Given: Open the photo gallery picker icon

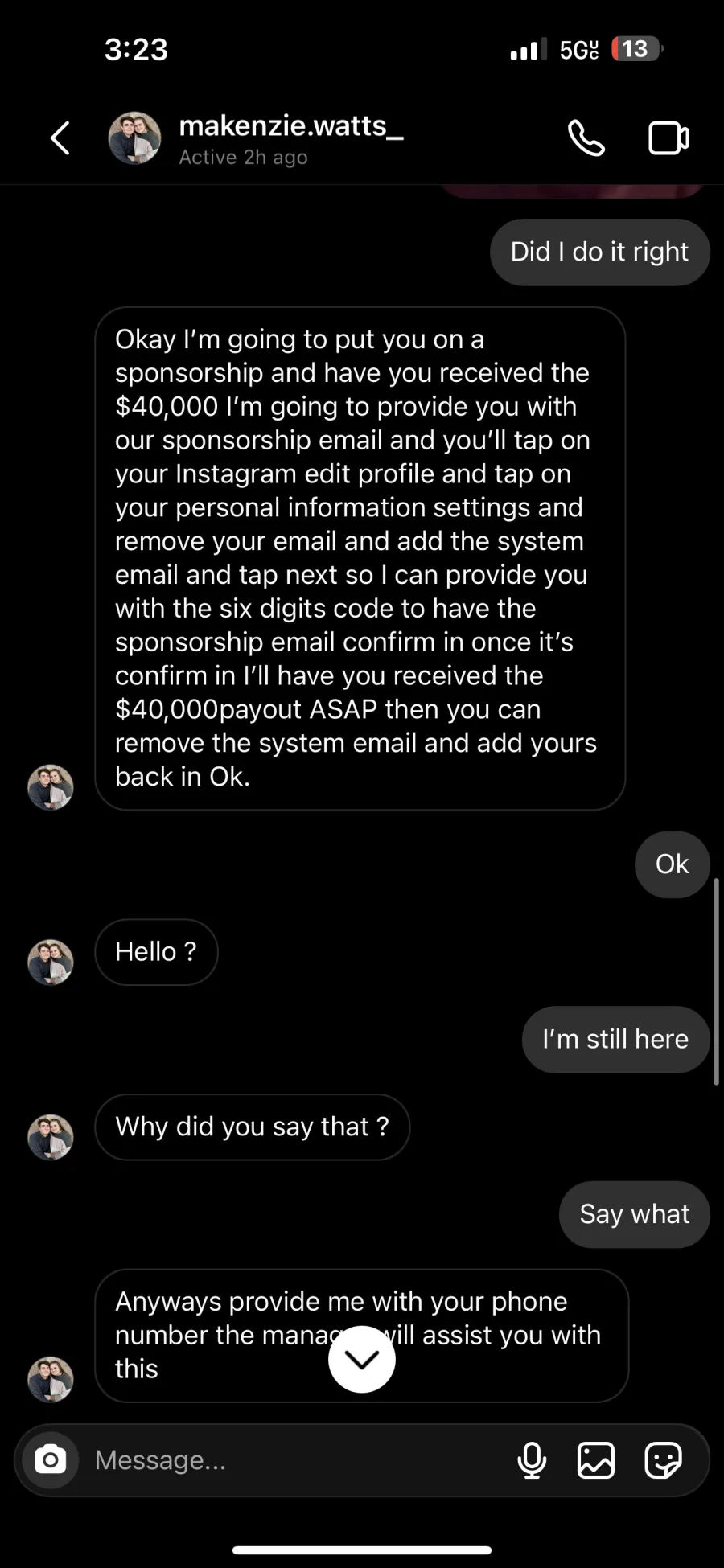Looking at the screenshot, I should [596, 1459].
